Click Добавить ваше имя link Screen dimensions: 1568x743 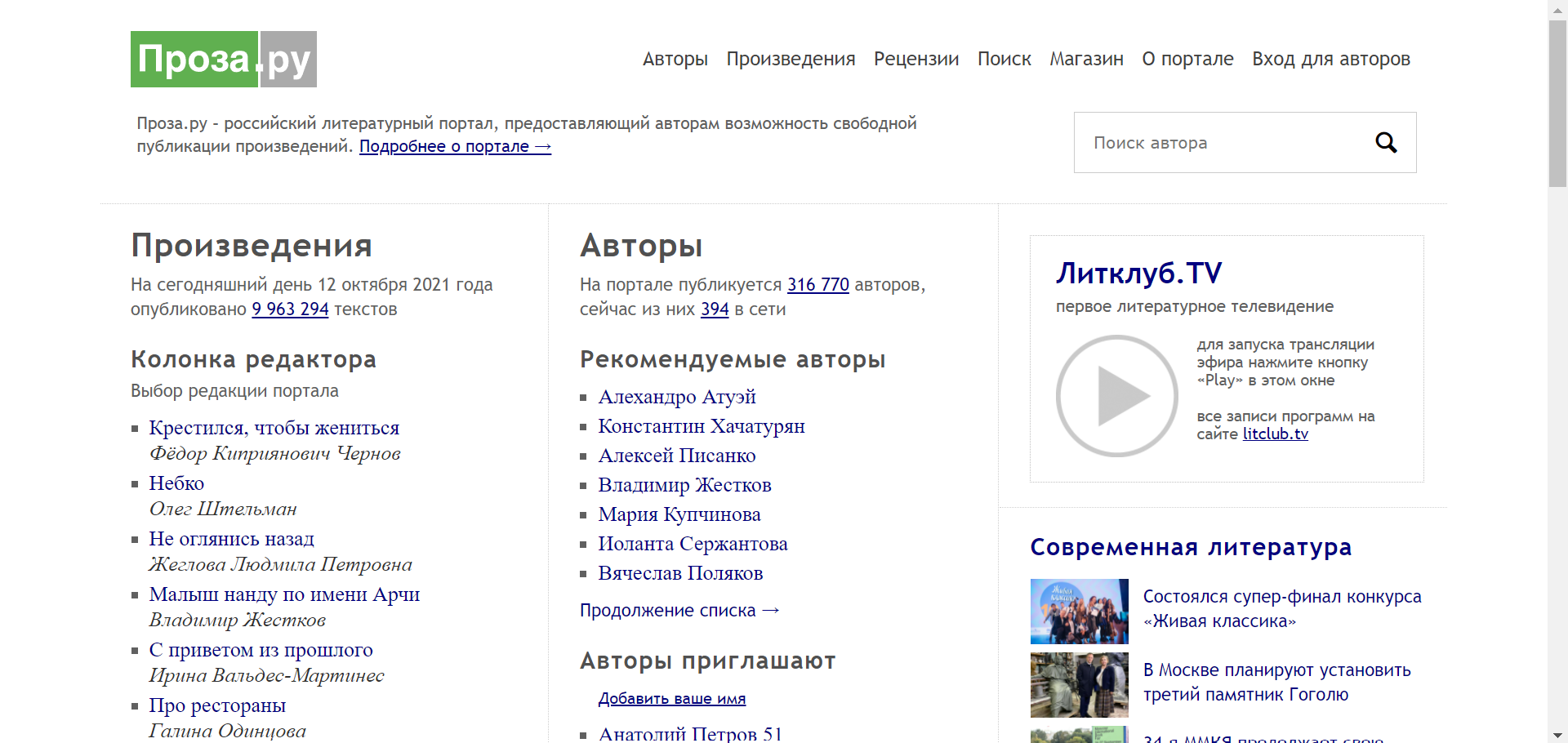coord(672,699)
